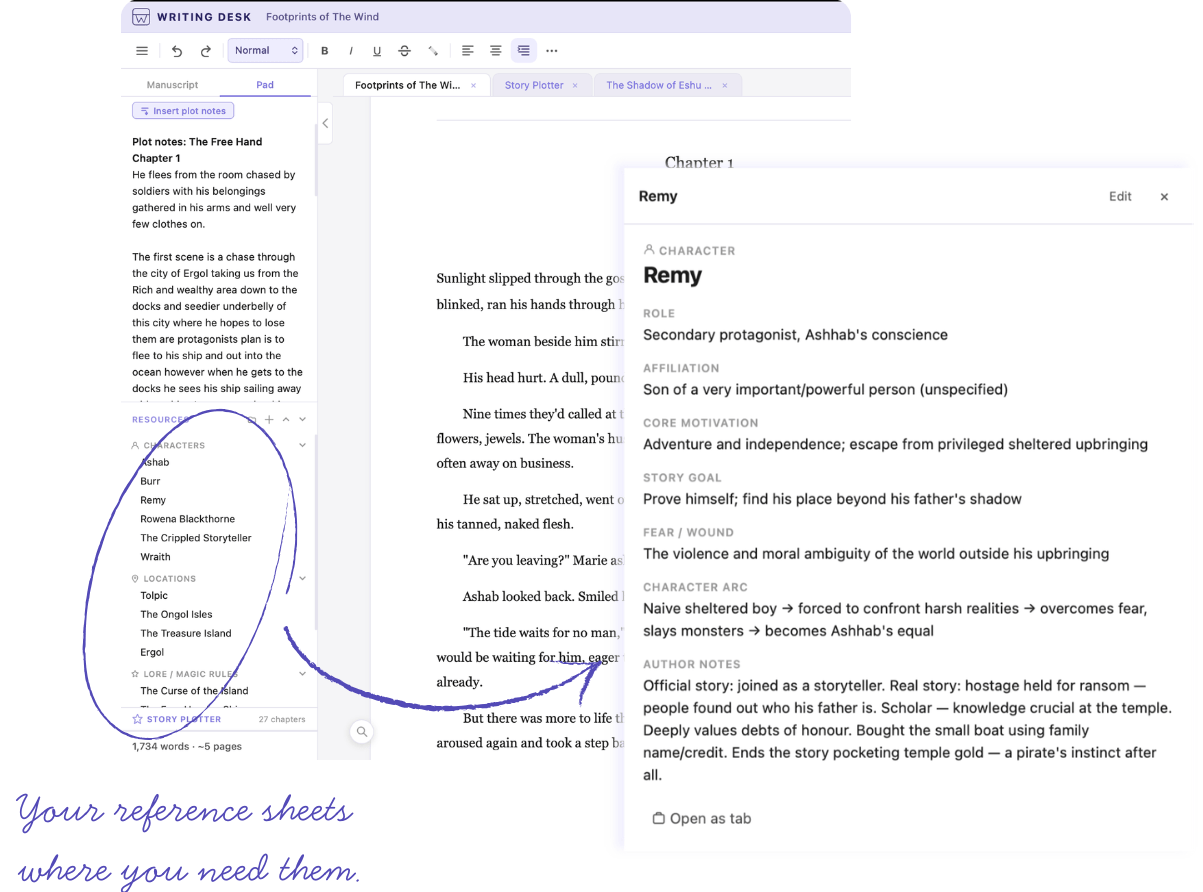Collapse the Locations section chevron
Image resolution: width=1203 pixels, height=892 pixels.
coord(303,578)
